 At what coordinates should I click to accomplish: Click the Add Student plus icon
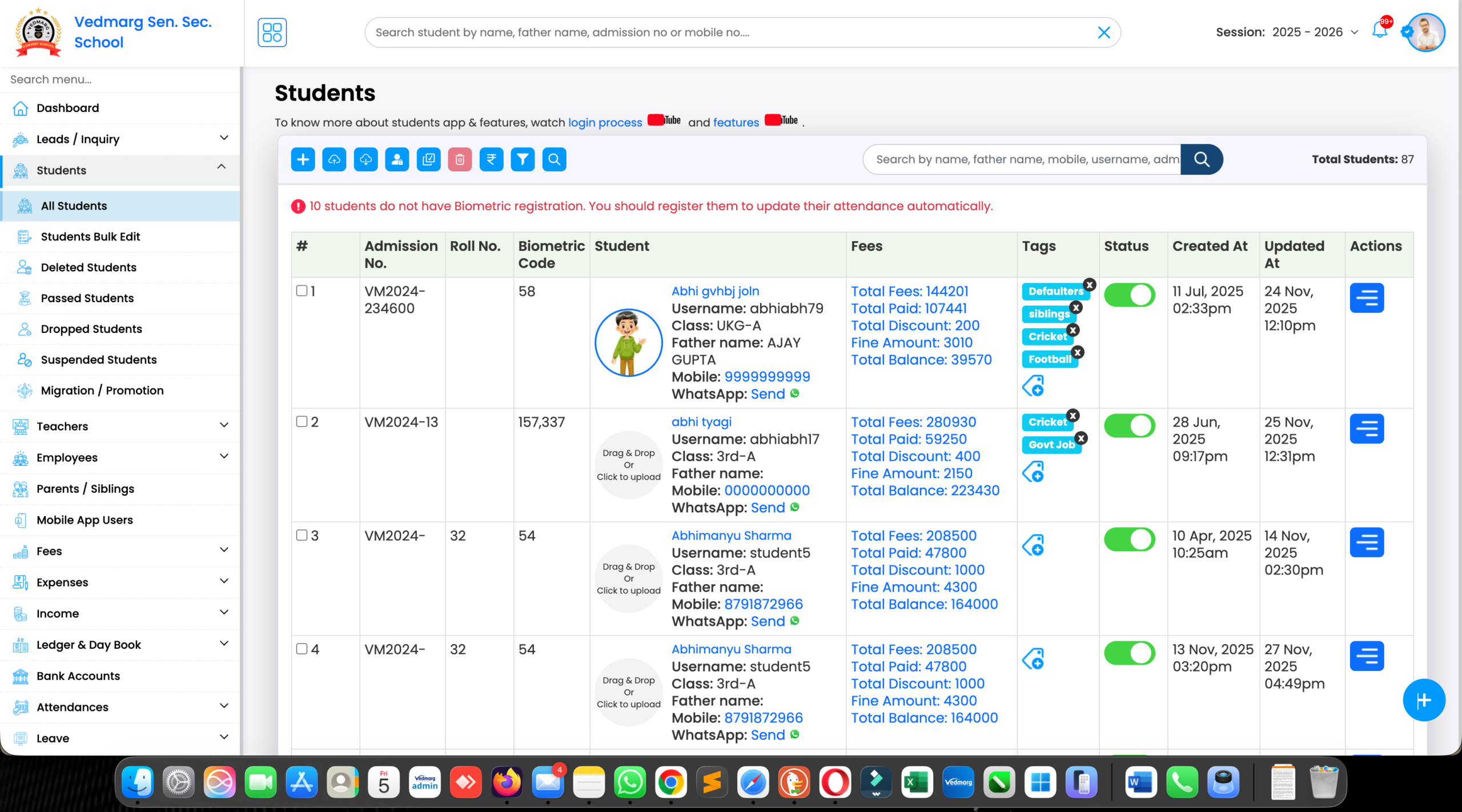click(303, 159)
